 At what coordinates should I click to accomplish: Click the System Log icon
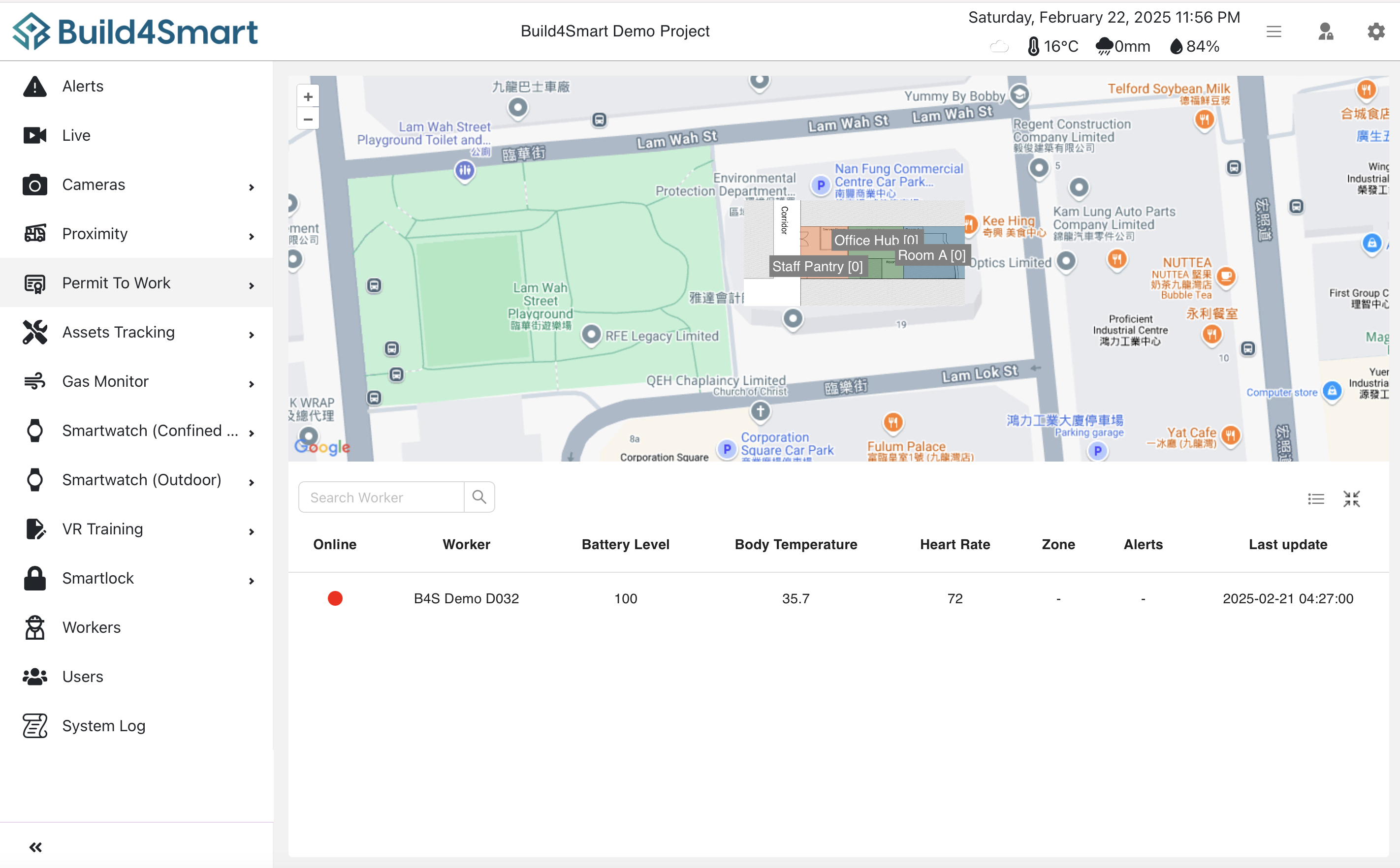point(34,726)
